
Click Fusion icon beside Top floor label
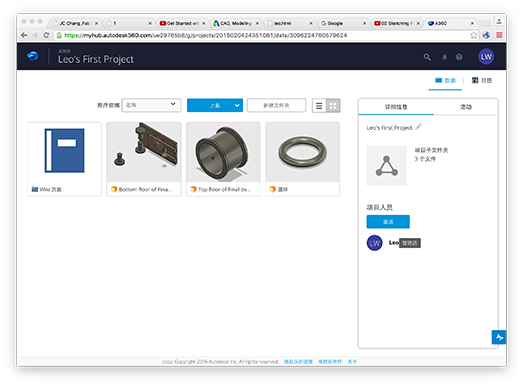coord(193,189)
